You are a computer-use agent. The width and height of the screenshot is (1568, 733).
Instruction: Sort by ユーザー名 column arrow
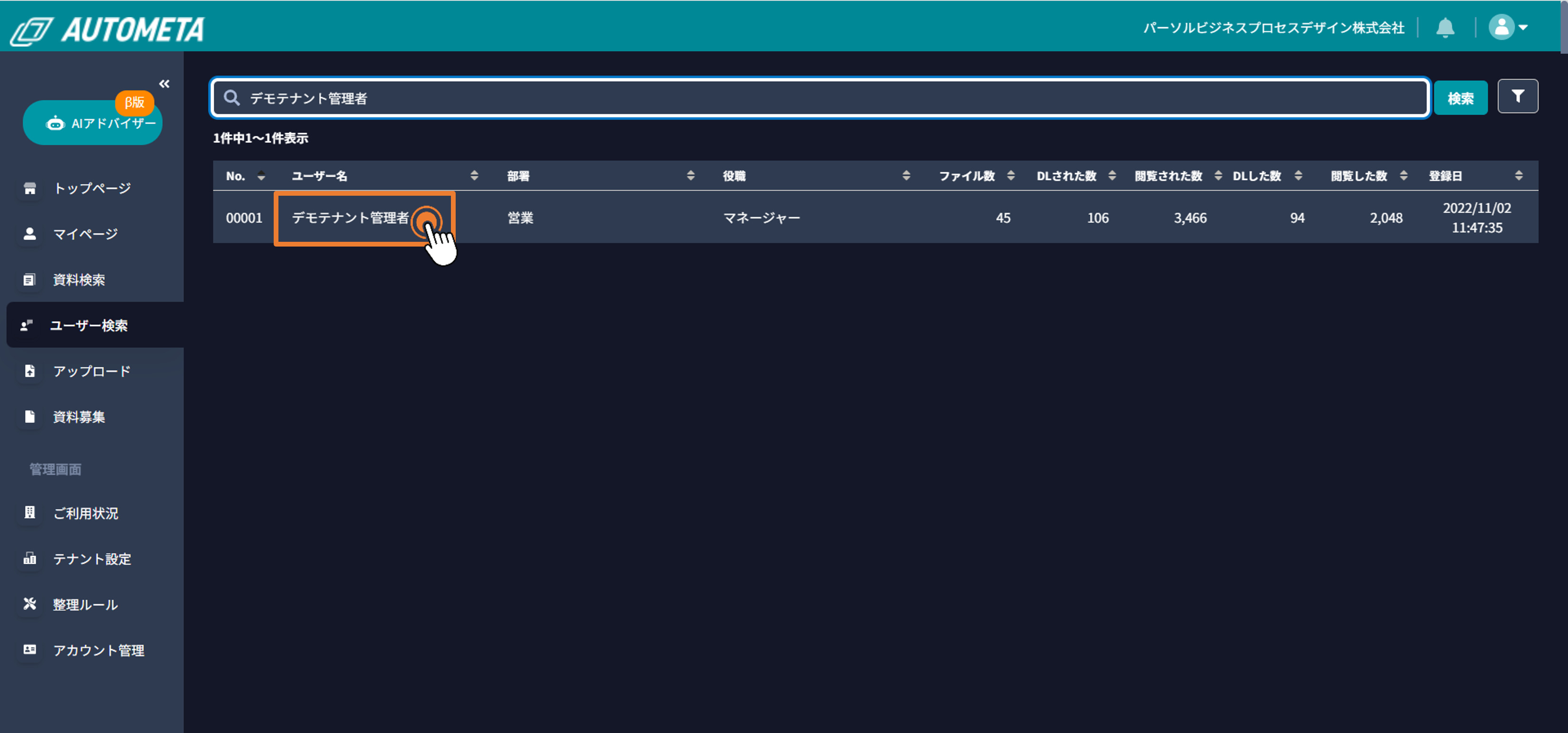coord(474,176)
